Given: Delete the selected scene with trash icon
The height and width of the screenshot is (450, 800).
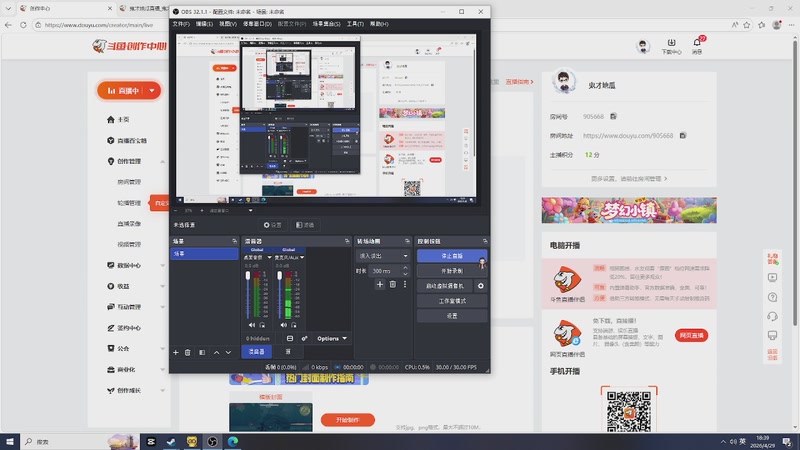Looking at the screenshot, I should tap(188, 353).
